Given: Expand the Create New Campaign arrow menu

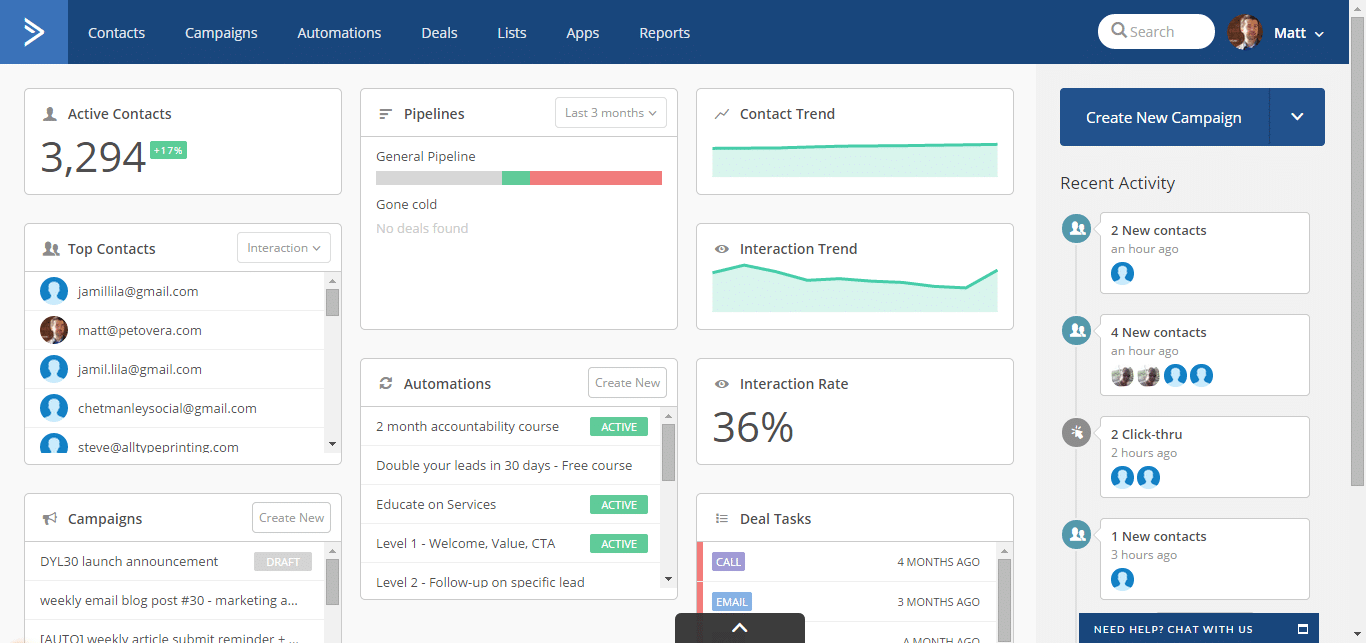Looking at the screenshot, I should pos(1297,117).
